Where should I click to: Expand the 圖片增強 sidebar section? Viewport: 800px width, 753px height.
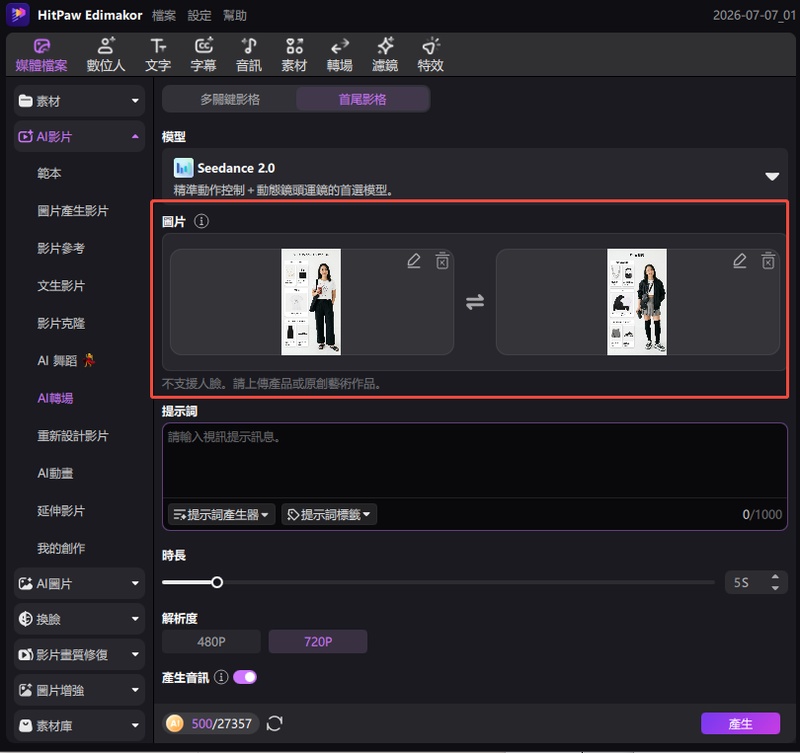click(79, 690)
